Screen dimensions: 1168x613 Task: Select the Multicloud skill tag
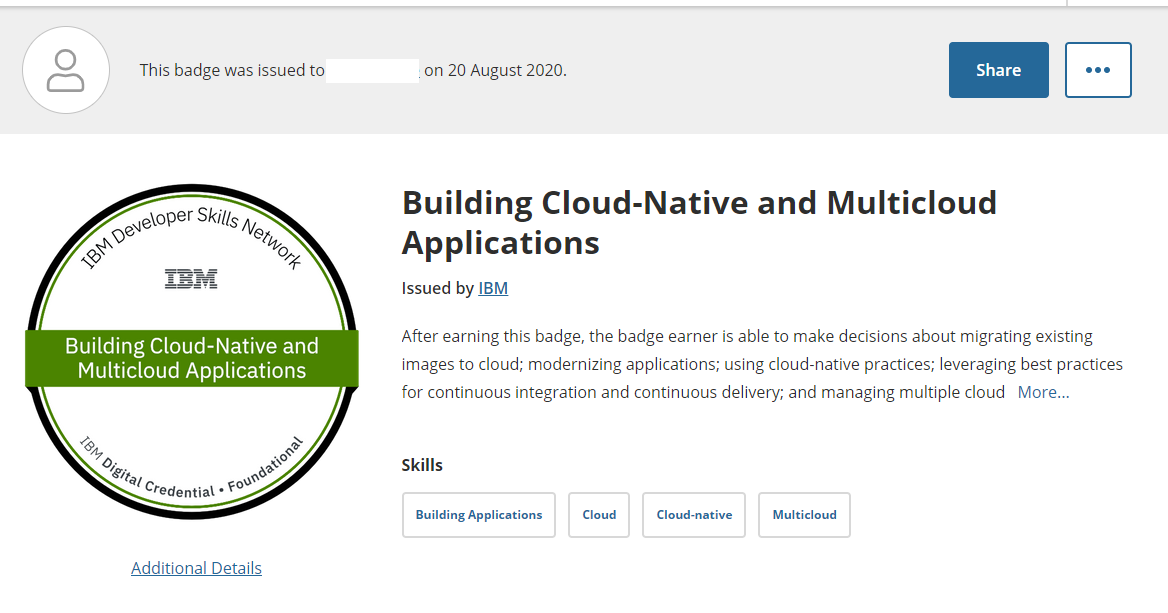(x=804, y=515)
